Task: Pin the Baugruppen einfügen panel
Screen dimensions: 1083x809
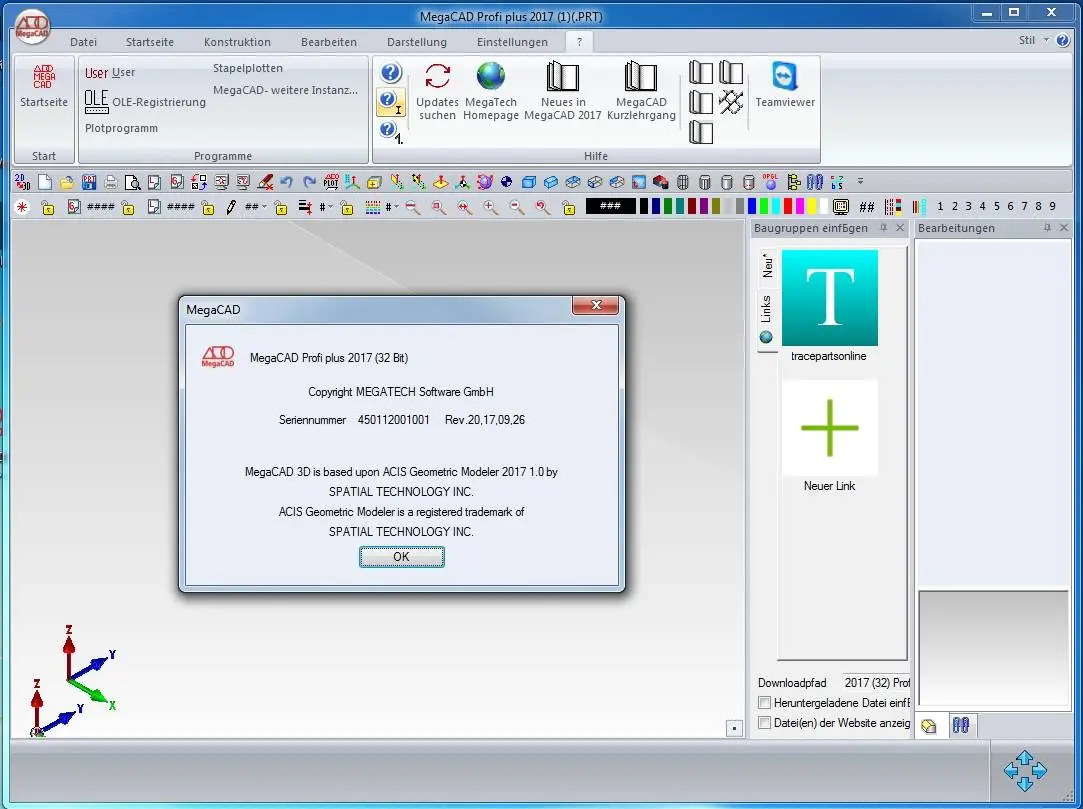Action: (x=883, y=227)
